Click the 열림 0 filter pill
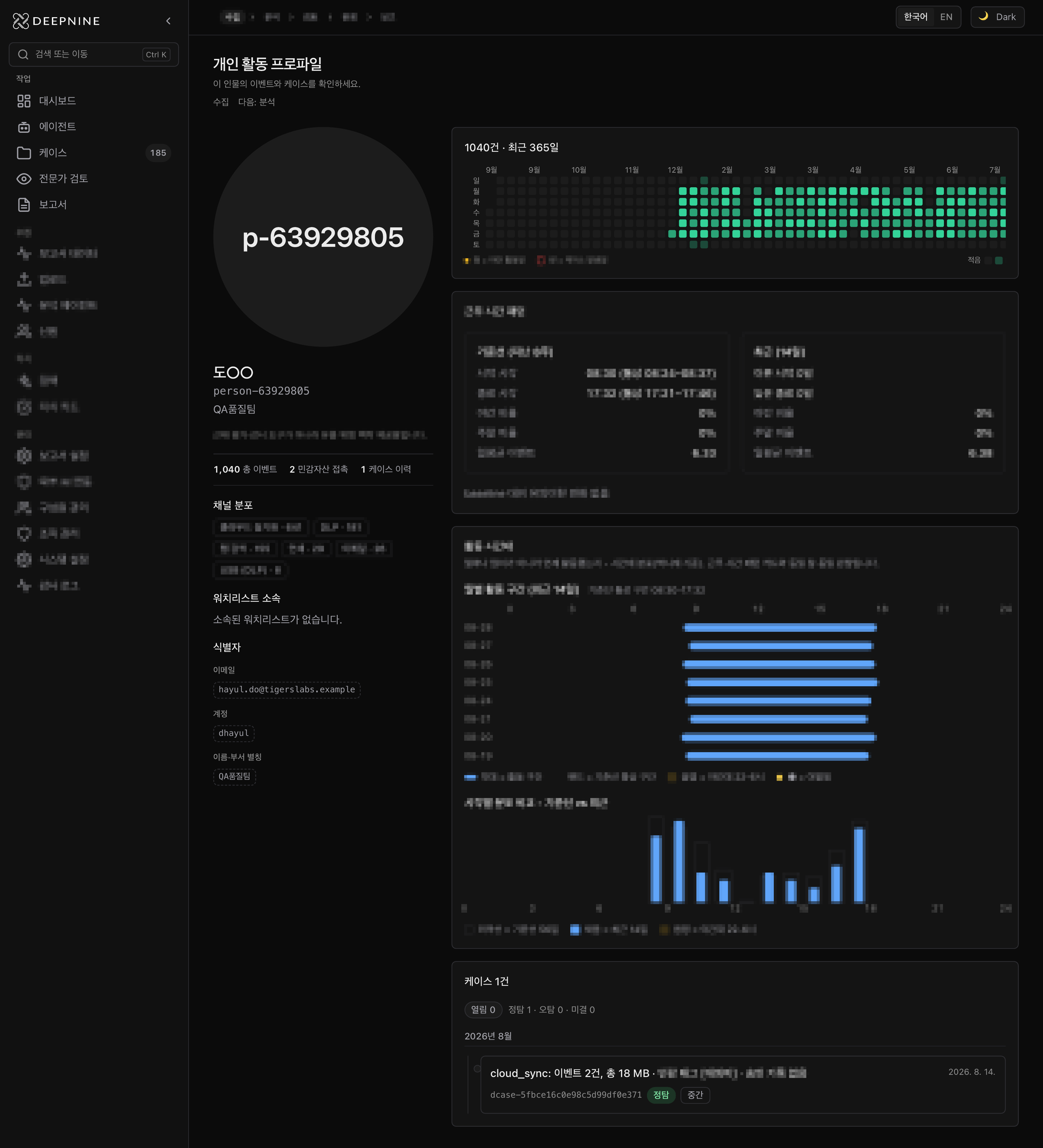Image resolution: width=1043 pixels, height=1148 pixels. pos(483,1009)
